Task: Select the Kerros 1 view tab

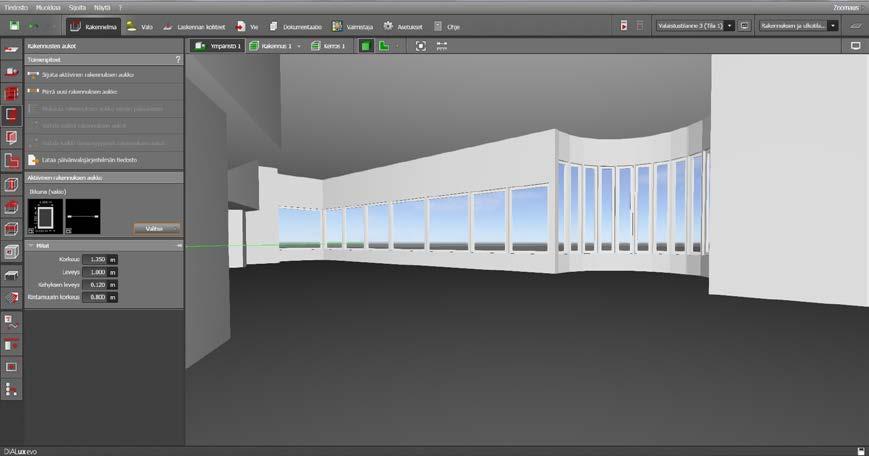Action: pos(329,46)
